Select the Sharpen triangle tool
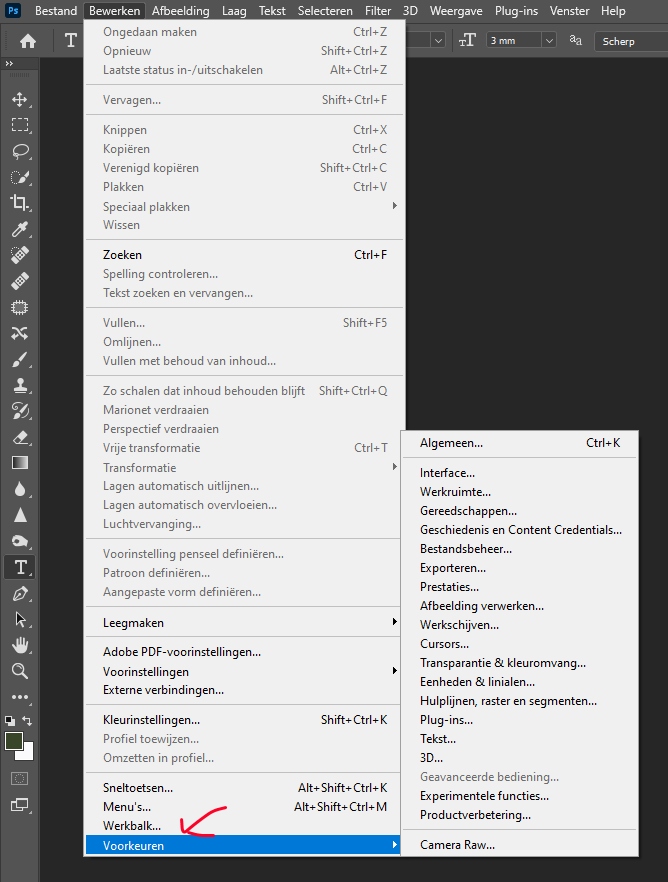Viewport: 668px width, 882px height. click(x=20, y=515)
